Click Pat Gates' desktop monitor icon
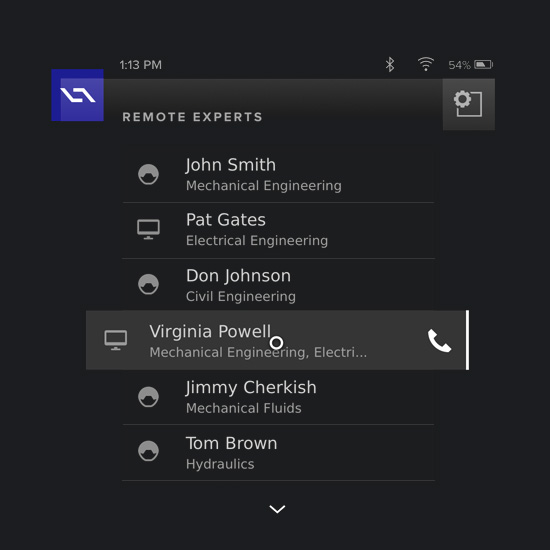 pyautogui.click(x=148, y=229)
